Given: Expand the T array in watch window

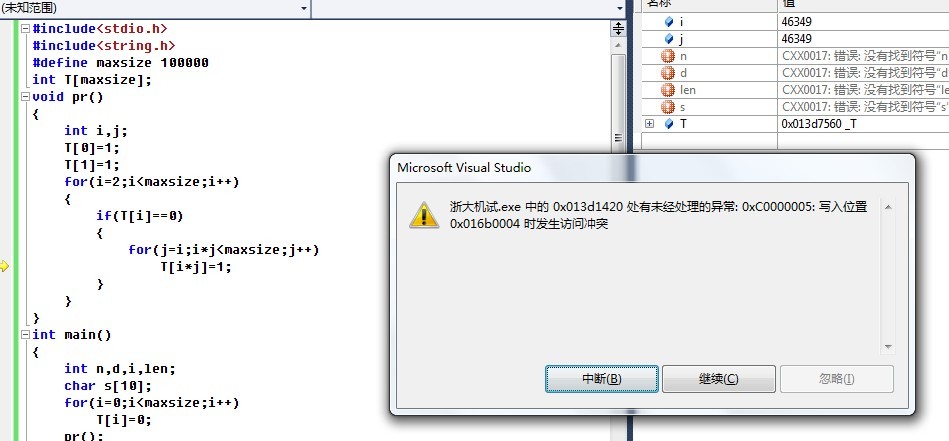Looking at the screenshot, I should click(649, 123).
